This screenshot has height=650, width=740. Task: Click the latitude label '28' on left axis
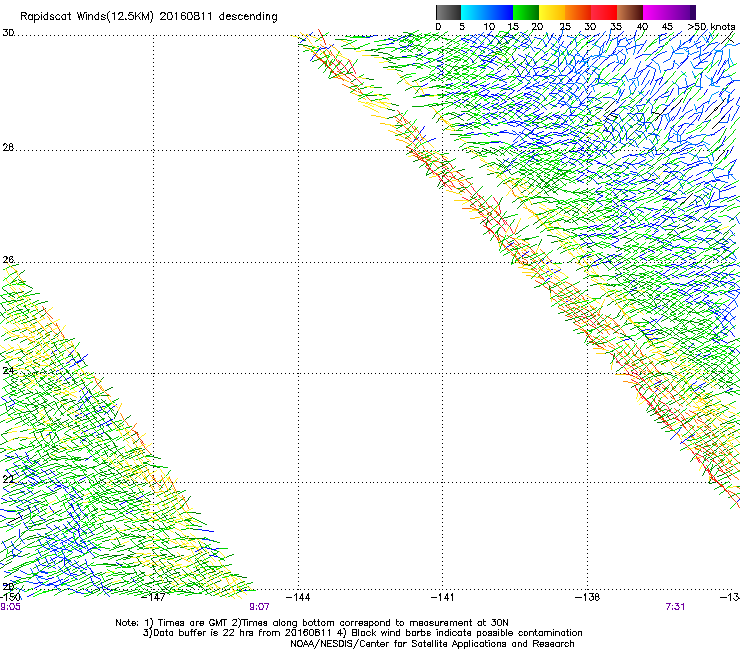[x=8, y=147]
